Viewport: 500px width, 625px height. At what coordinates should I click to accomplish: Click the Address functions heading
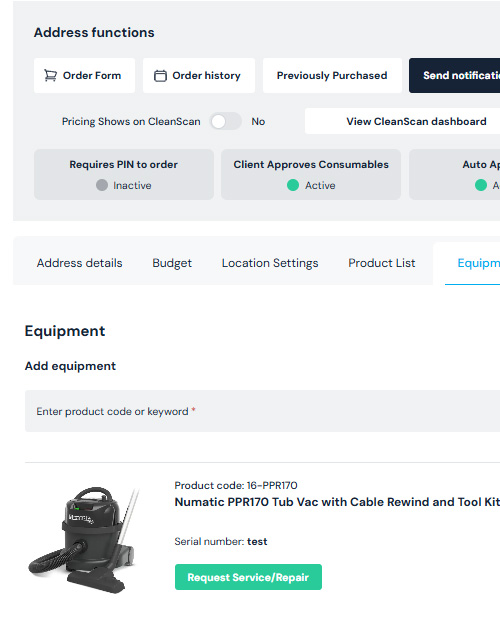point(94,32)
